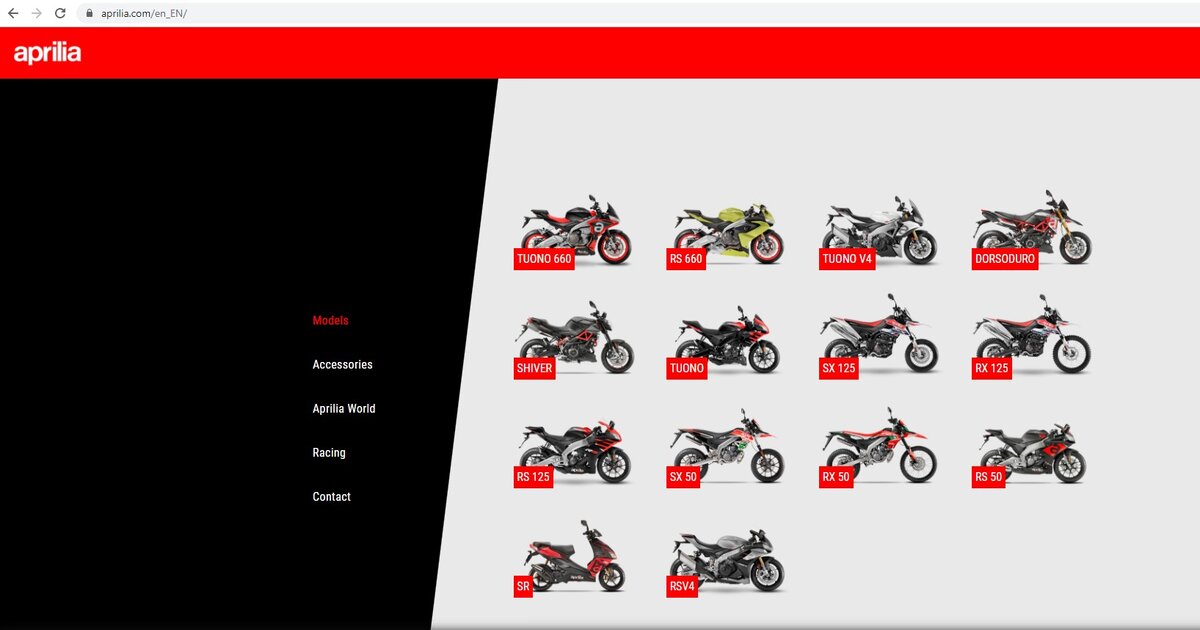Select the SX 50 label
Viewport: 1200px width, 630px height.
click(x=683, y=477)
